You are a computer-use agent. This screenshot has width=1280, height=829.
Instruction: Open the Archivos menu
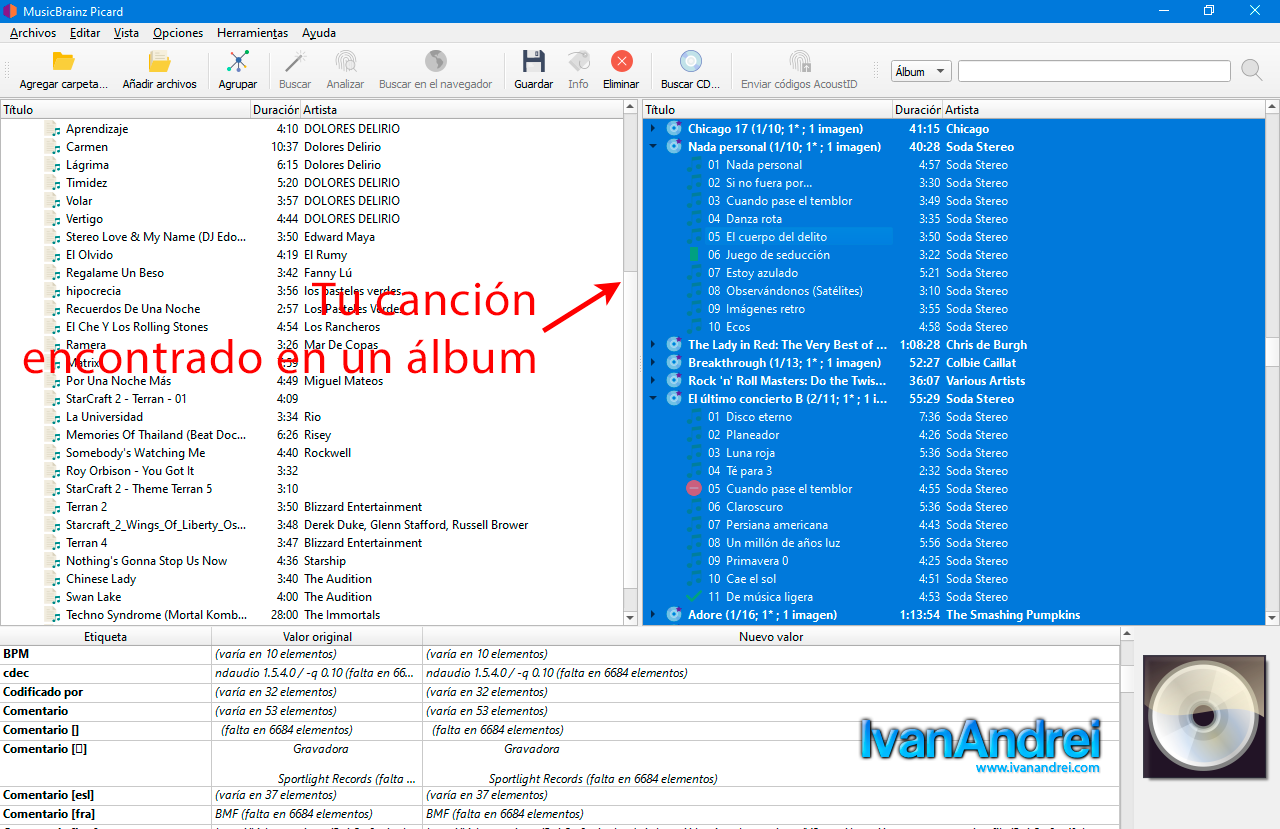click(33, 33)
